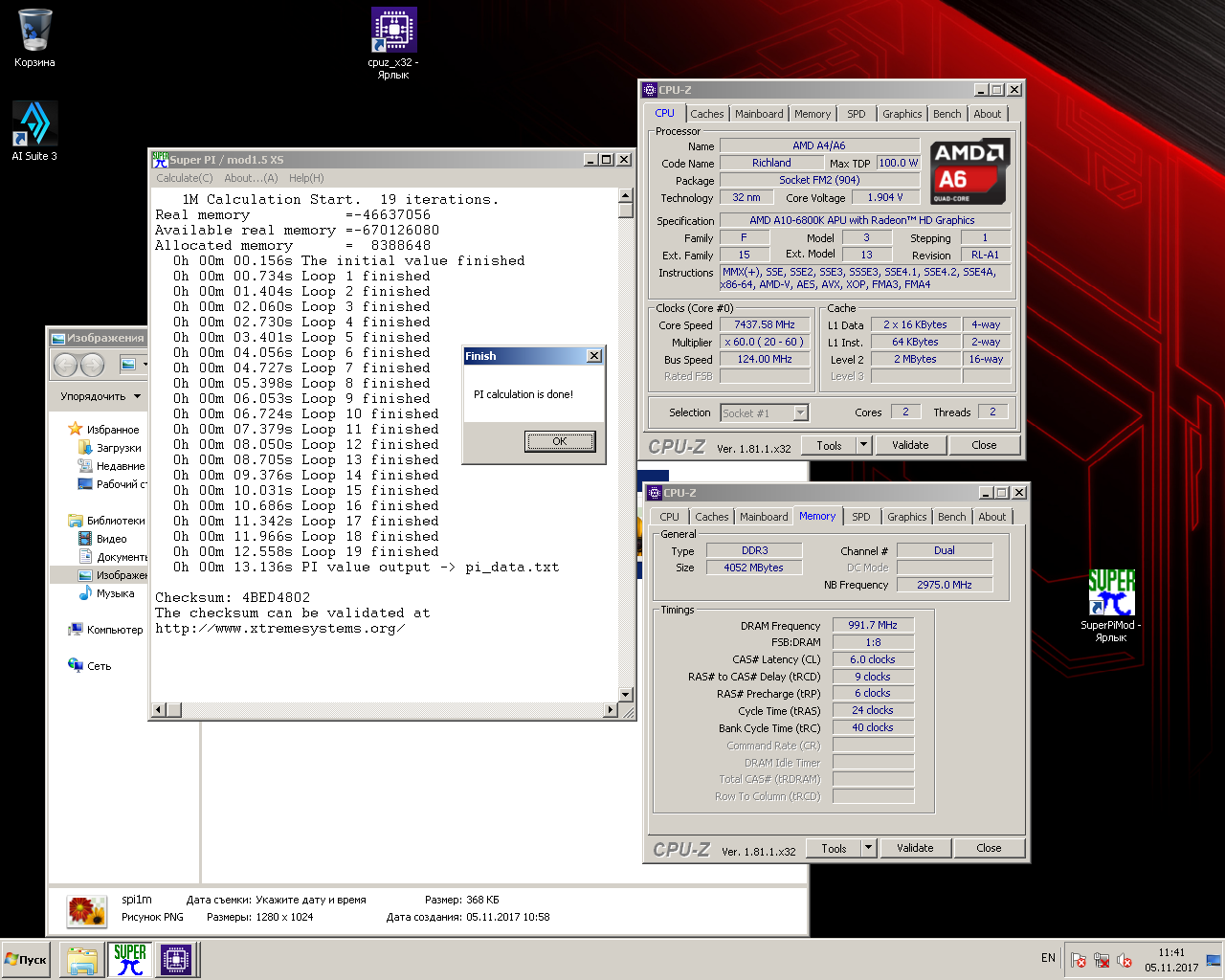This screenshot has width=1225, height=980.
Task: Click Close in upper CPU-Z window
Action: 984,445
